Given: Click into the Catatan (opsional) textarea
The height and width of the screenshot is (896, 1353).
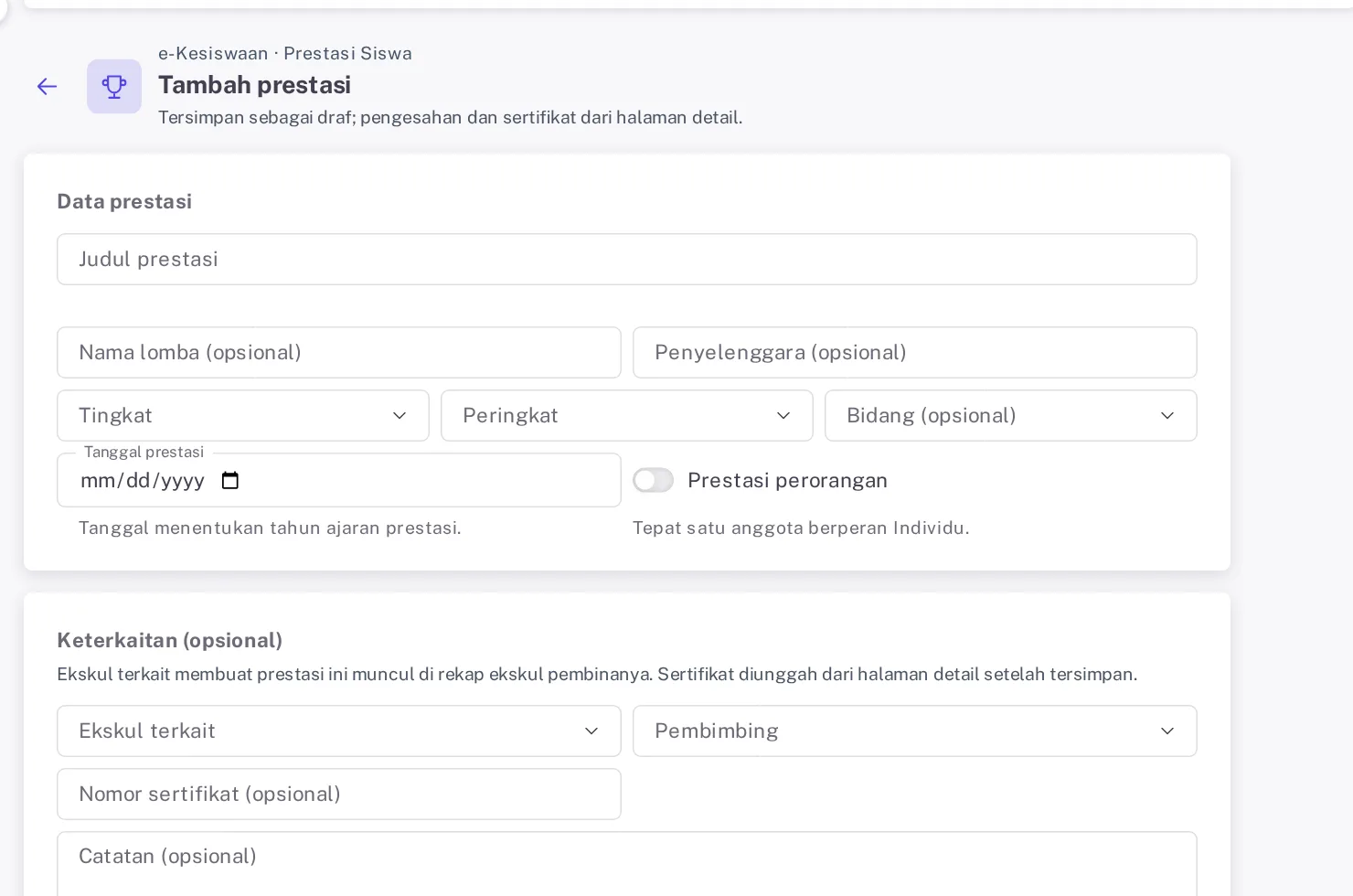Looking at the screenshot, I should click(x=627, y=864).
